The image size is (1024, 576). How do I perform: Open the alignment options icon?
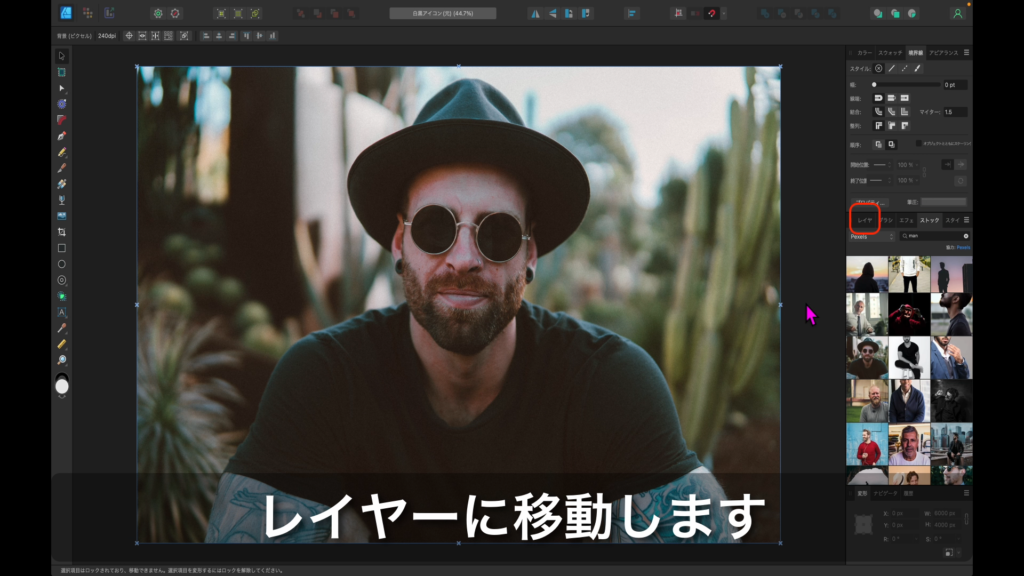tap(632, 13)
